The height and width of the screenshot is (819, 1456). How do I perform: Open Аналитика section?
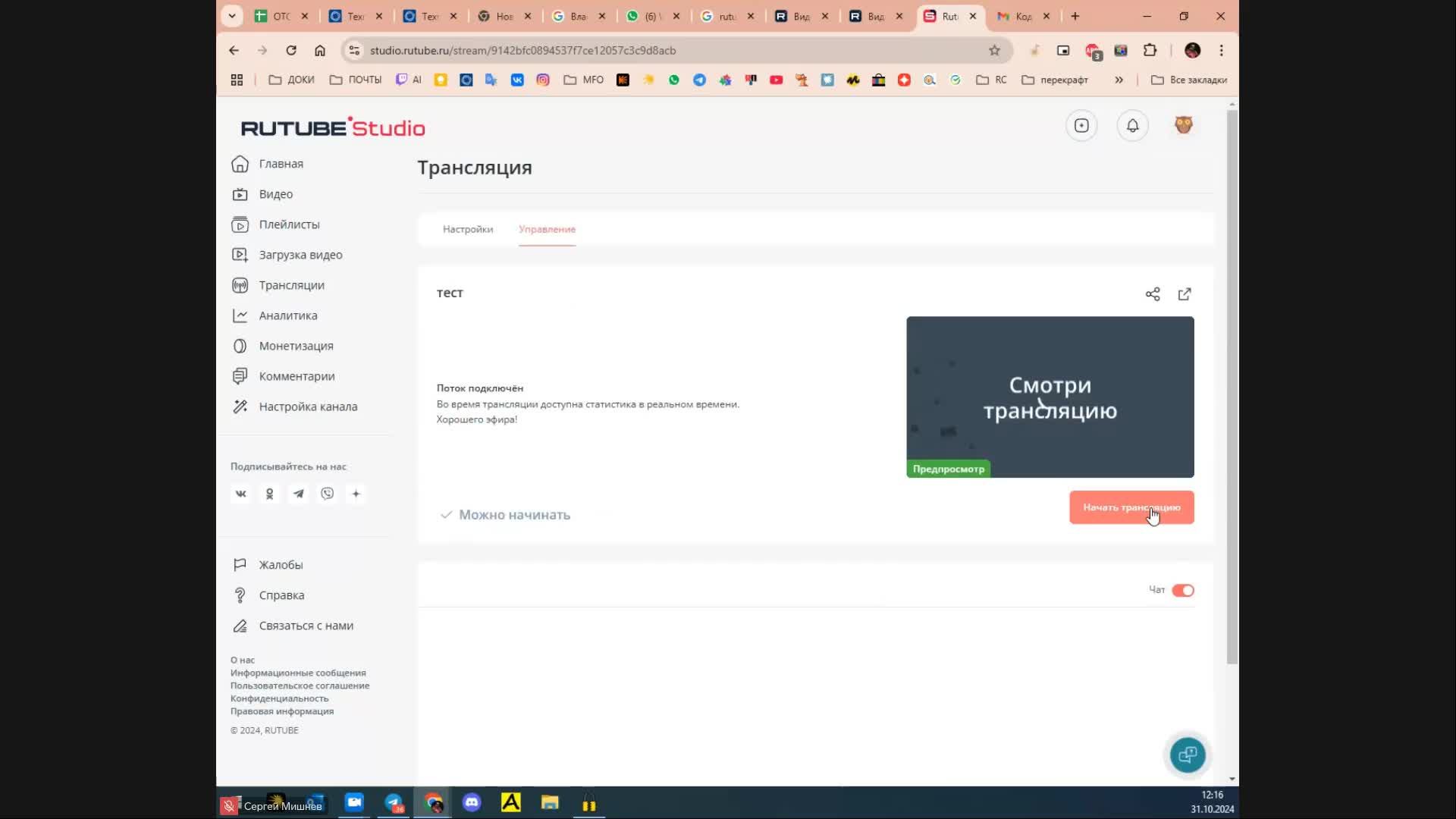[275, 315]
